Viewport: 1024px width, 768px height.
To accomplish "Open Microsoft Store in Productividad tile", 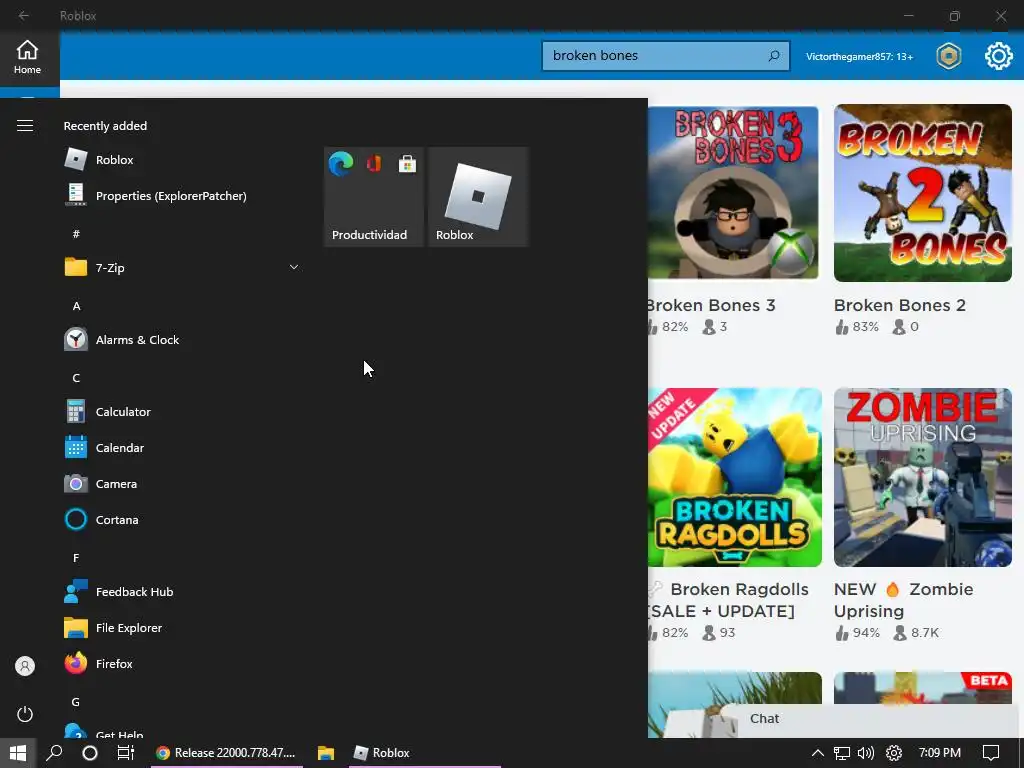I will point(408,164).
